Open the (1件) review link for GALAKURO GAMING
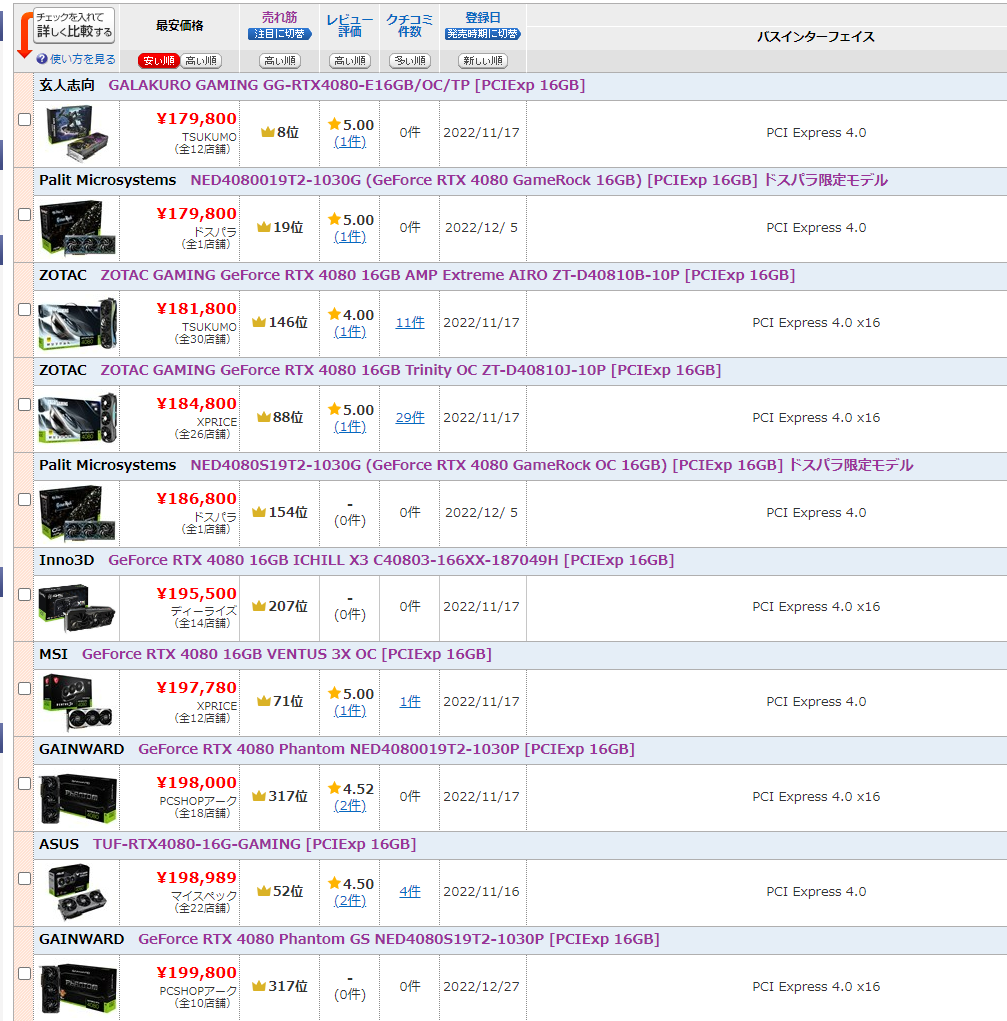Image resolution: width=1007 pixels, height=1021 pixels. pyautogui.click(x=350, y=142)
